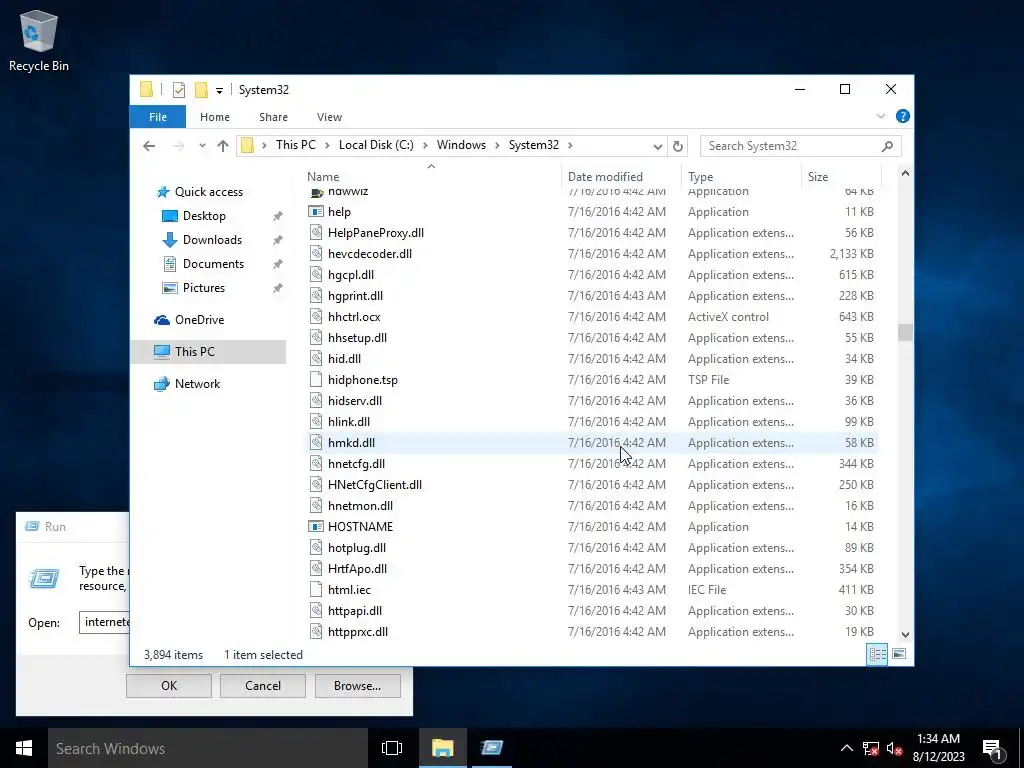This screenshot has width=1024, height=768.
Task: Open the Recycle Bin desktop icon
Action: coord(39,40)
